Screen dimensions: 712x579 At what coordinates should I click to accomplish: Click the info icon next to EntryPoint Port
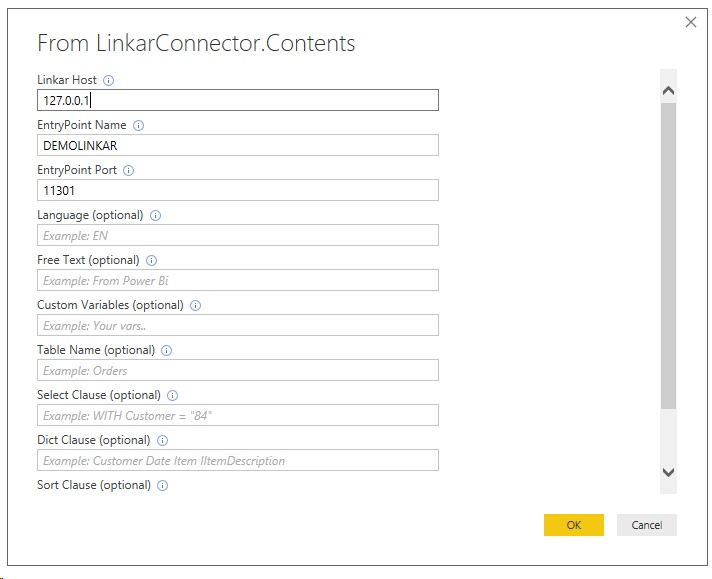coord(129,170)
